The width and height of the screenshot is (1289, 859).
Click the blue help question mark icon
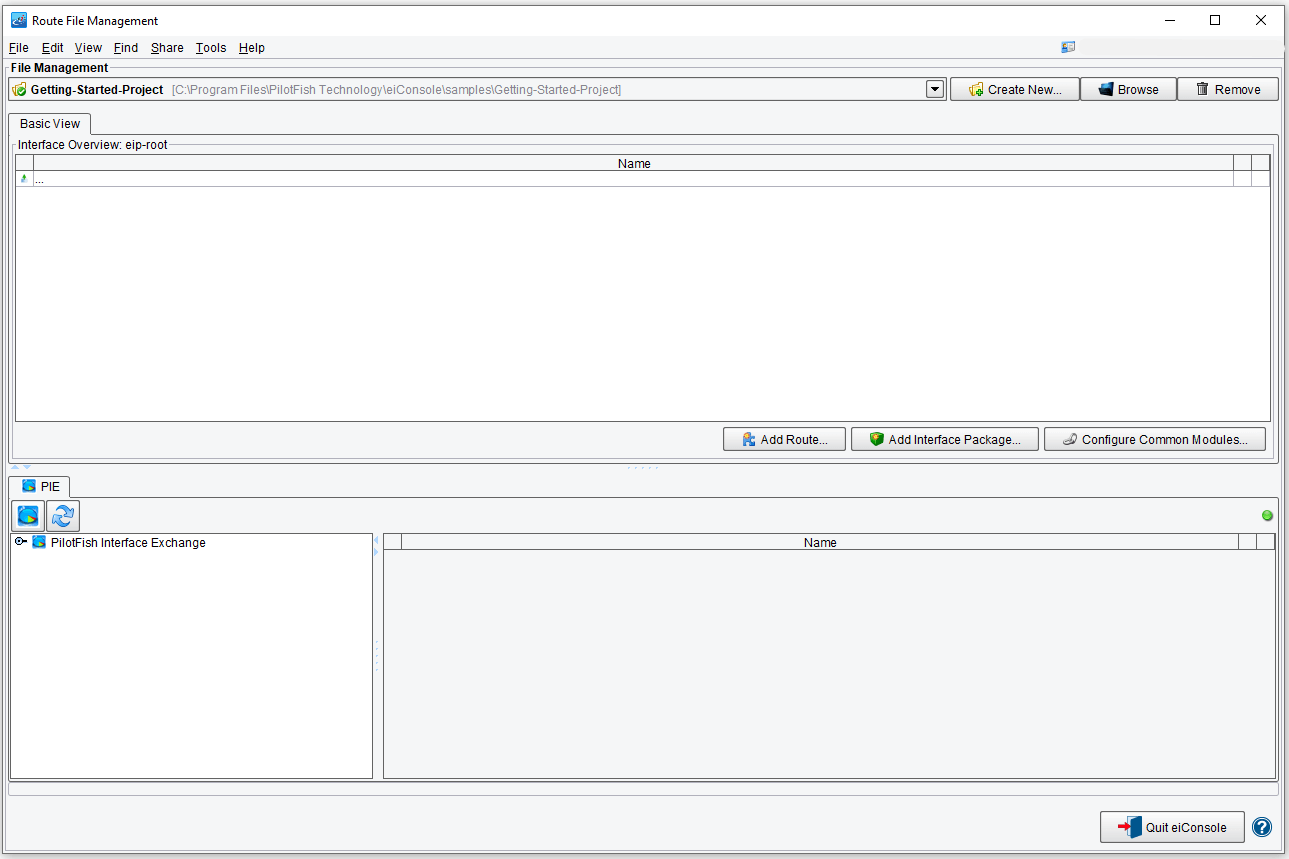click(x=1262, y=827)
